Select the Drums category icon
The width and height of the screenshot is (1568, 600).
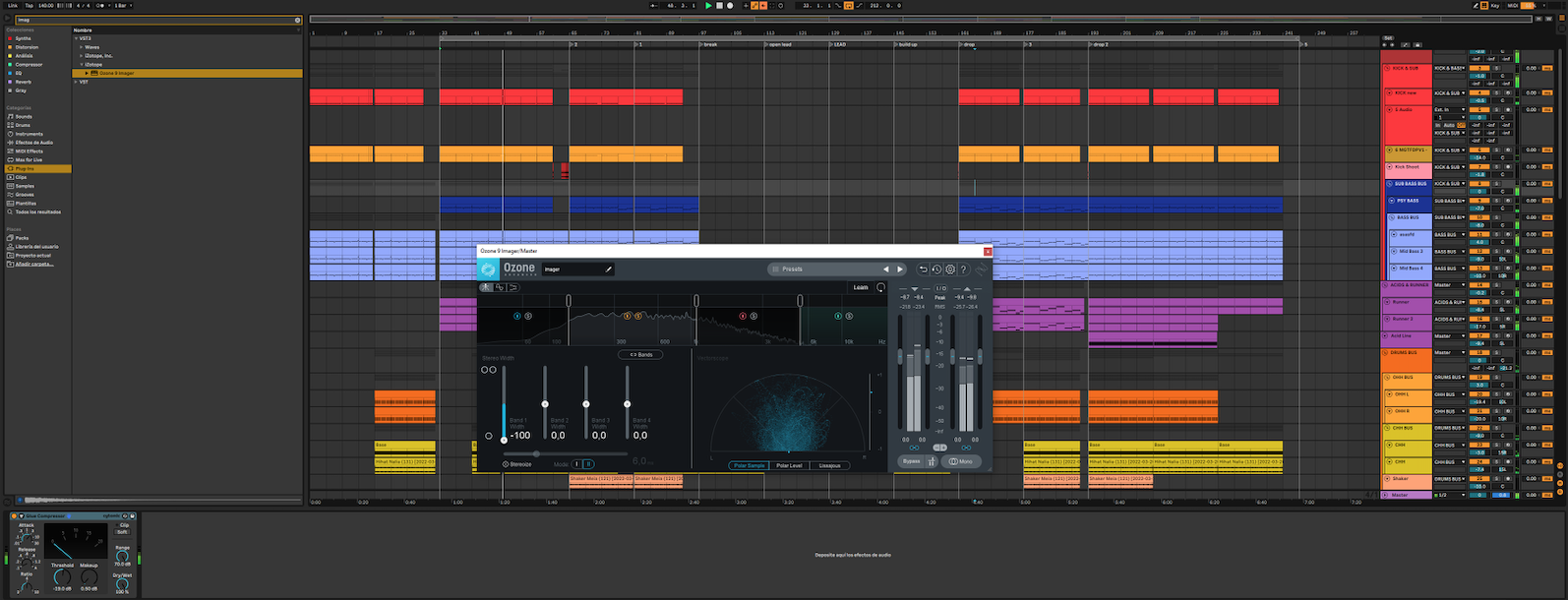pos(10,125)
